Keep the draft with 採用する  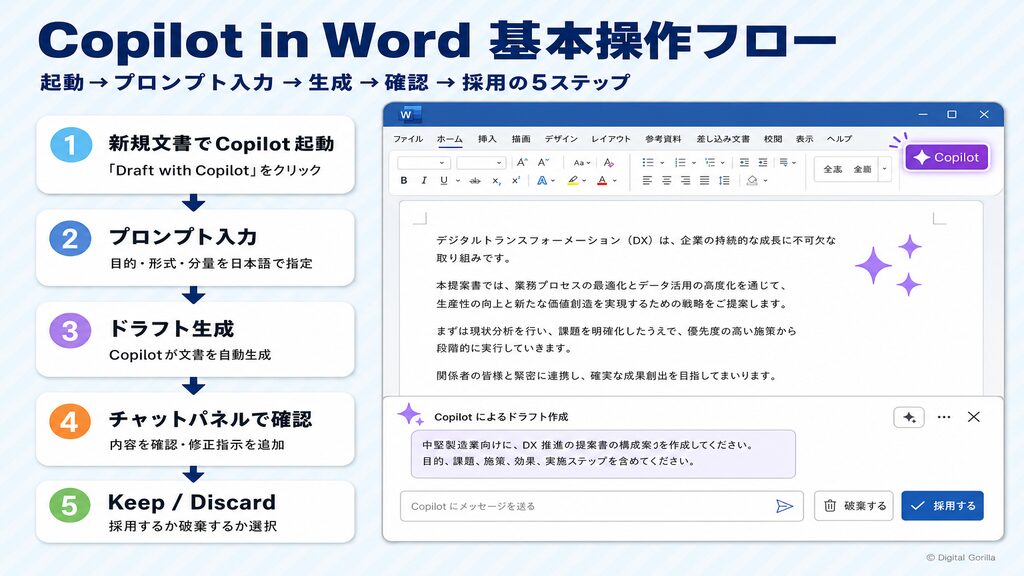click(942, 505)
